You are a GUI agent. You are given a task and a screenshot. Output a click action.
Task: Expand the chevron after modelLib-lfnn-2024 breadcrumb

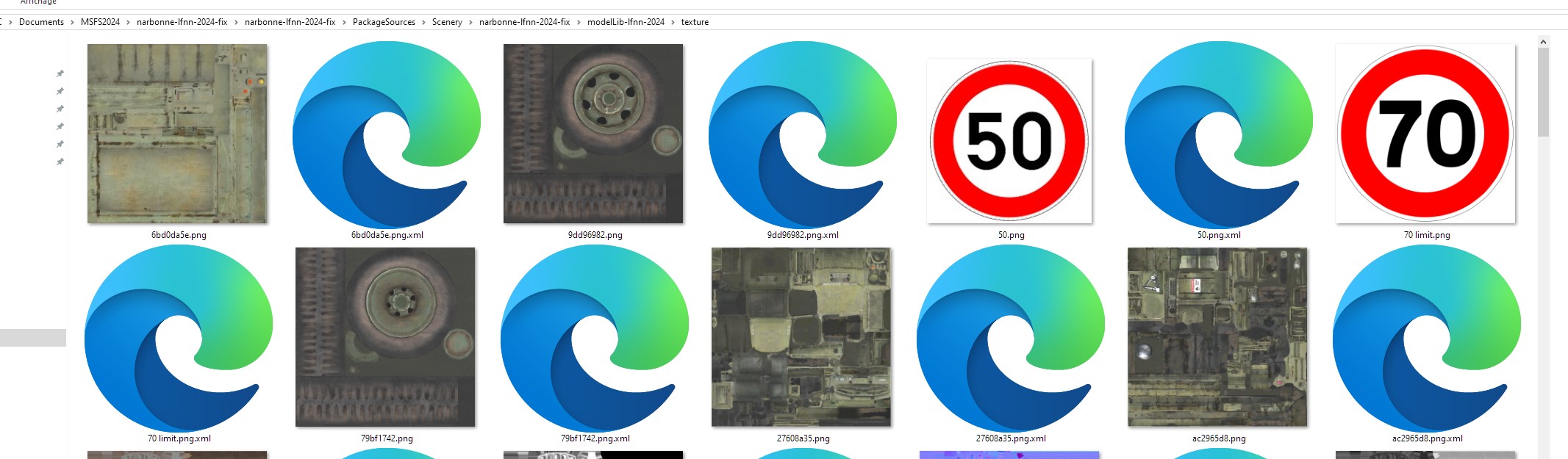coord(673,22)
